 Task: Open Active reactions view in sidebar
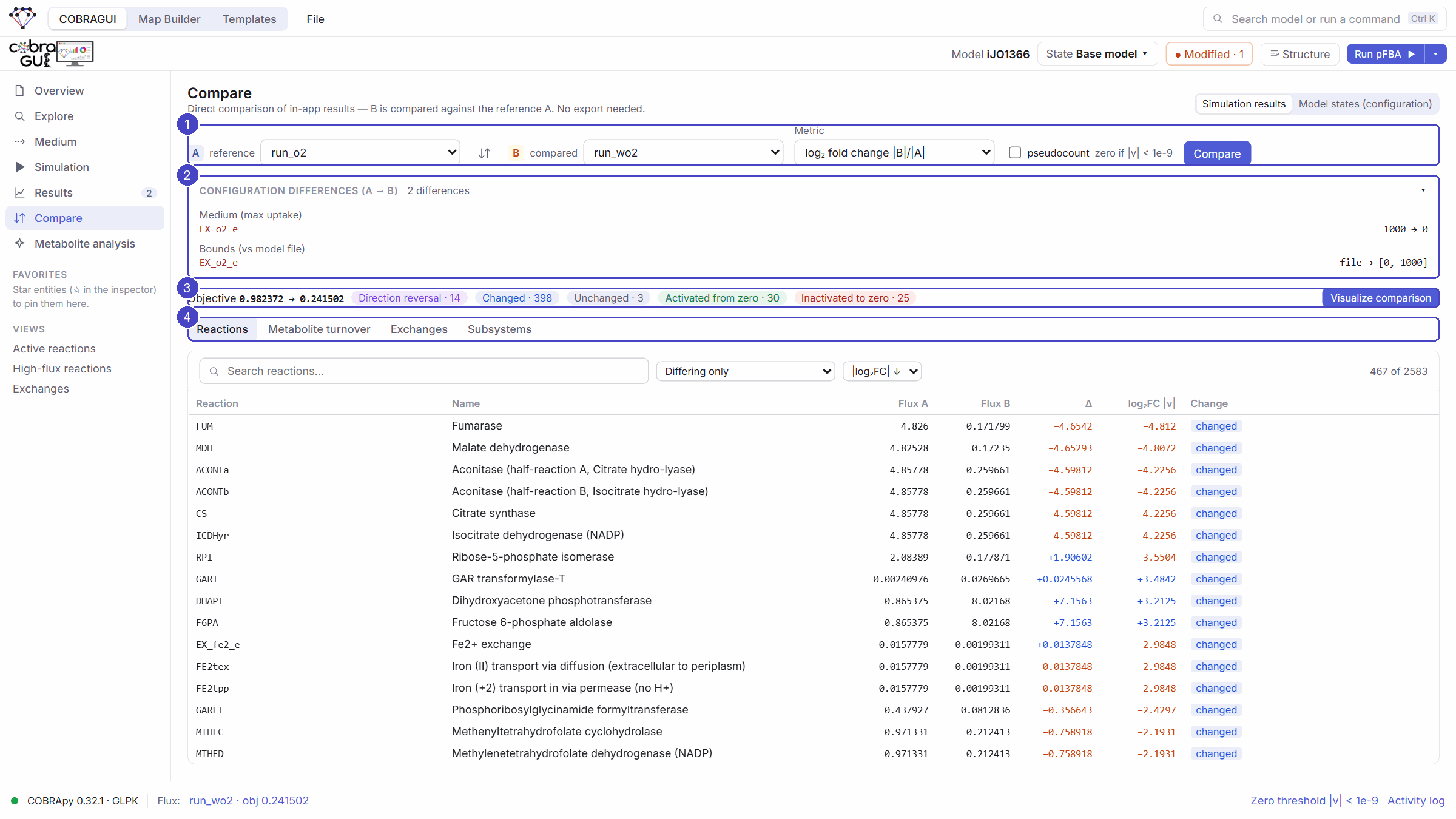coord(54,349)
